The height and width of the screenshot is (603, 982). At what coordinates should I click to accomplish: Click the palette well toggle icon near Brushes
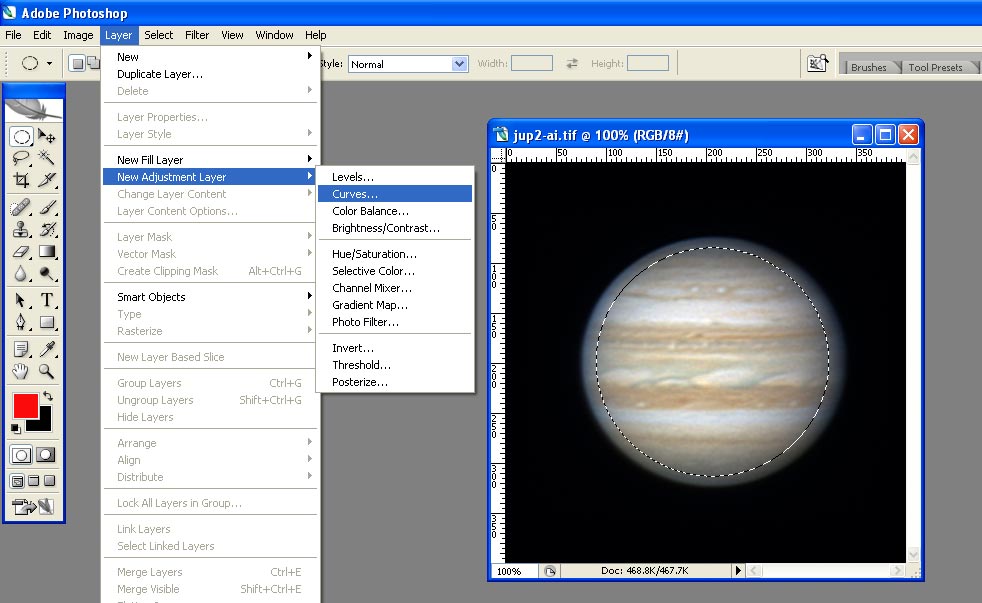tap(817, 63)
